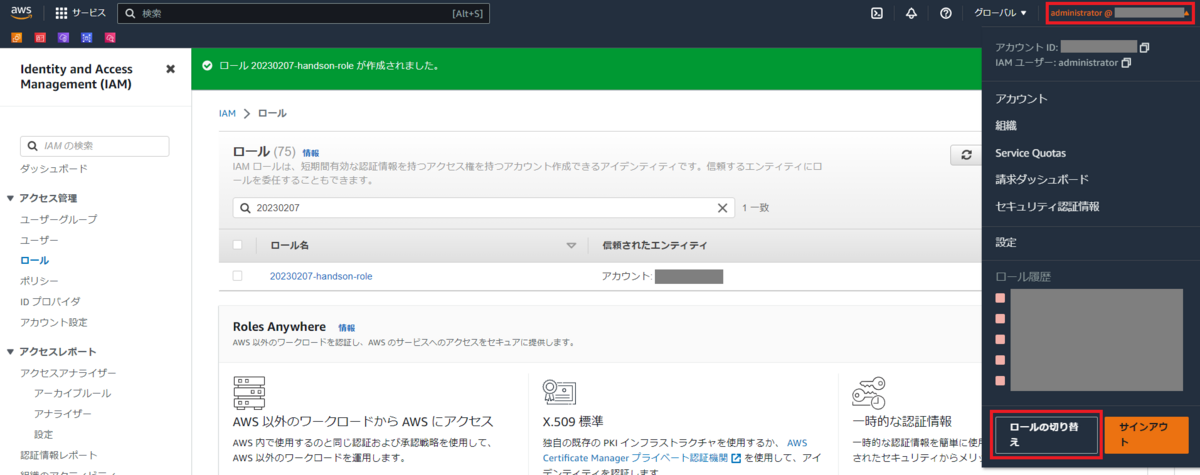Open the help question mark icon
The height and width of the screenshot is (475, 1200).
(x=945, y=13)
